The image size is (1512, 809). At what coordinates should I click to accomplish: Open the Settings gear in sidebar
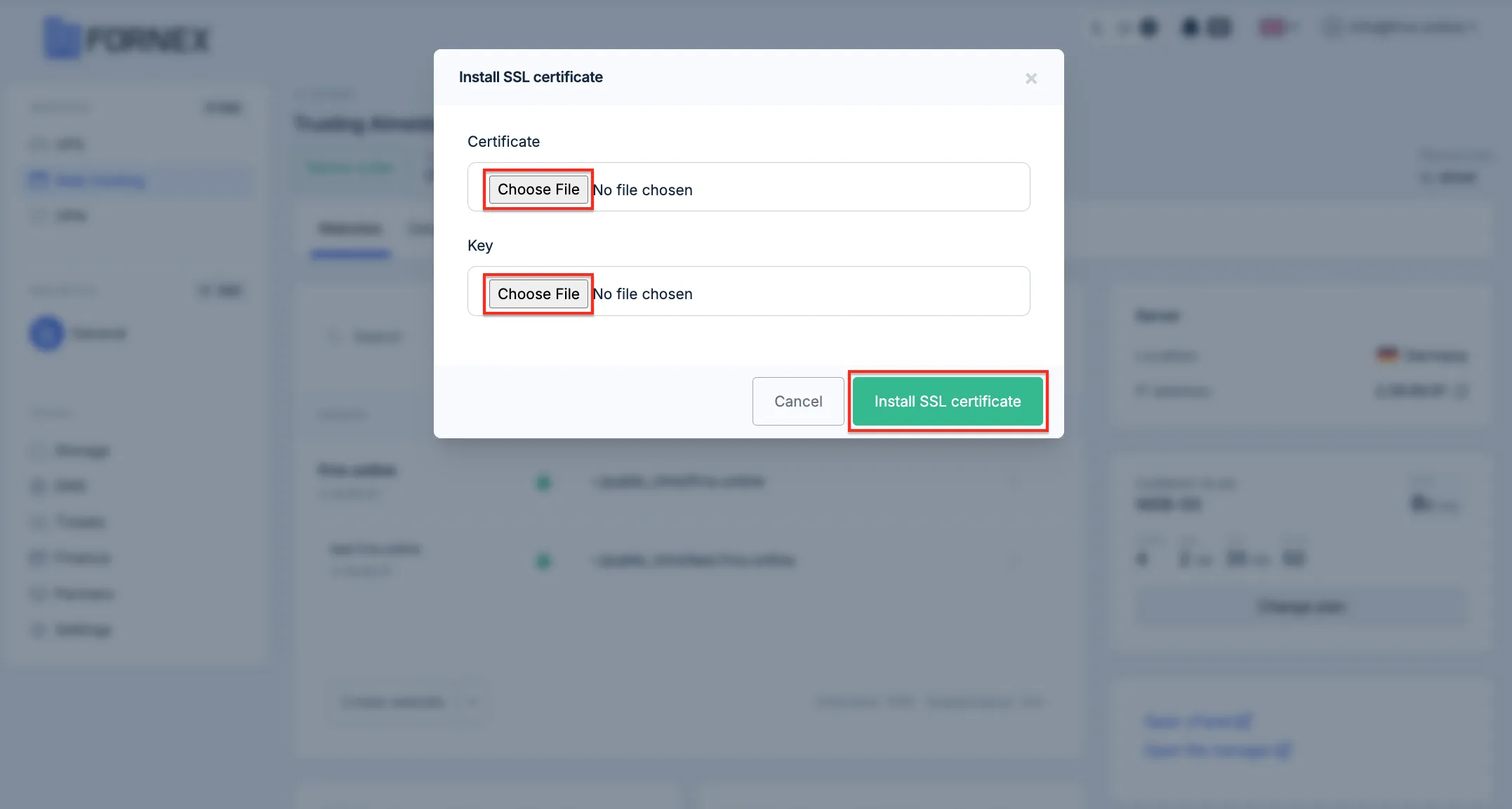(x=38, y=630)
